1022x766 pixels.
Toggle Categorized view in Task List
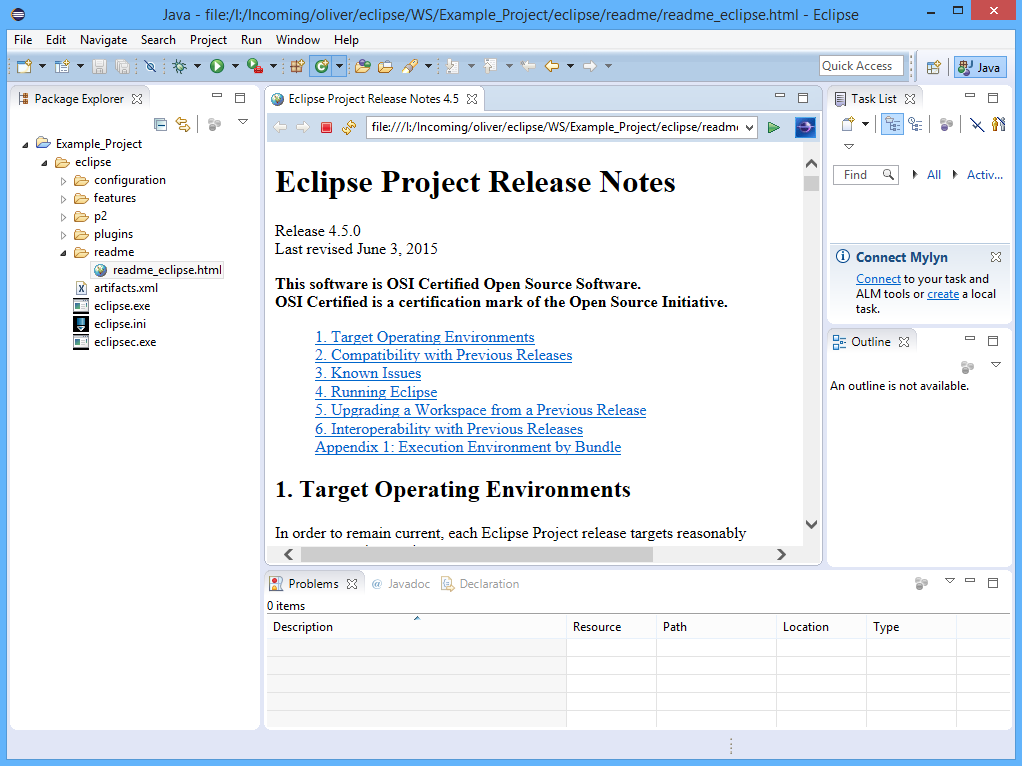coord(892,124)
